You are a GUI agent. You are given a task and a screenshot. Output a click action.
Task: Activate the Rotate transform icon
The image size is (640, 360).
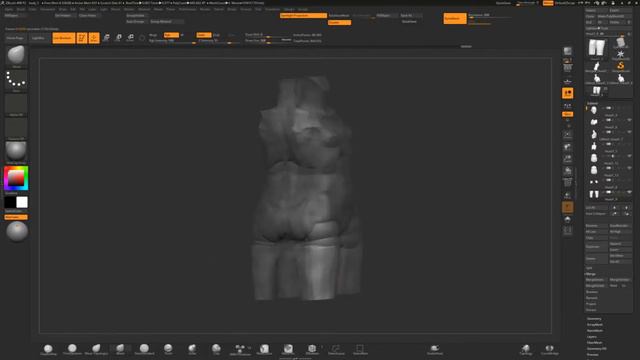point(130,38)
